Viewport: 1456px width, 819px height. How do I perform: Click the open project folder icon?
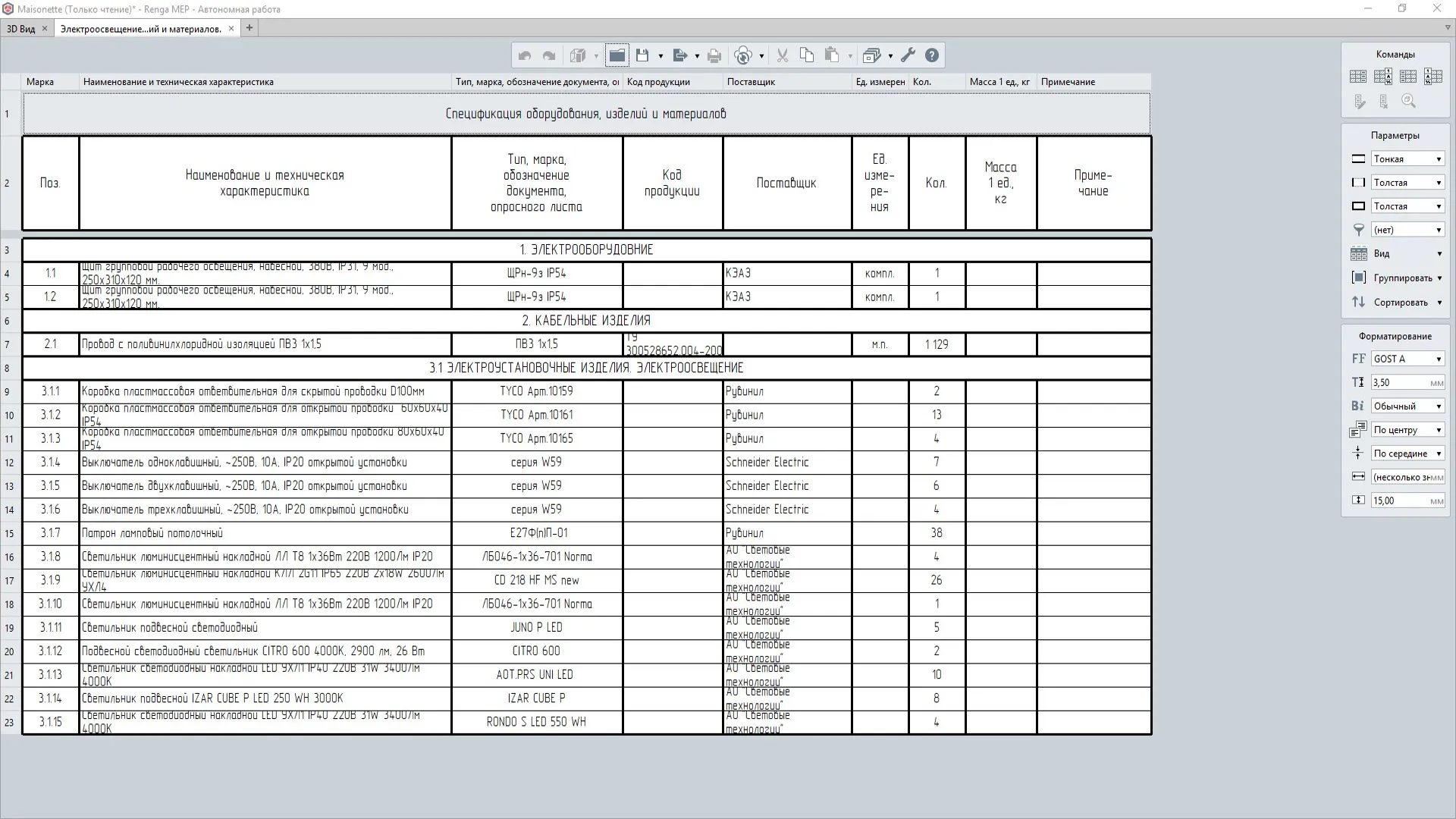(617, 55)
